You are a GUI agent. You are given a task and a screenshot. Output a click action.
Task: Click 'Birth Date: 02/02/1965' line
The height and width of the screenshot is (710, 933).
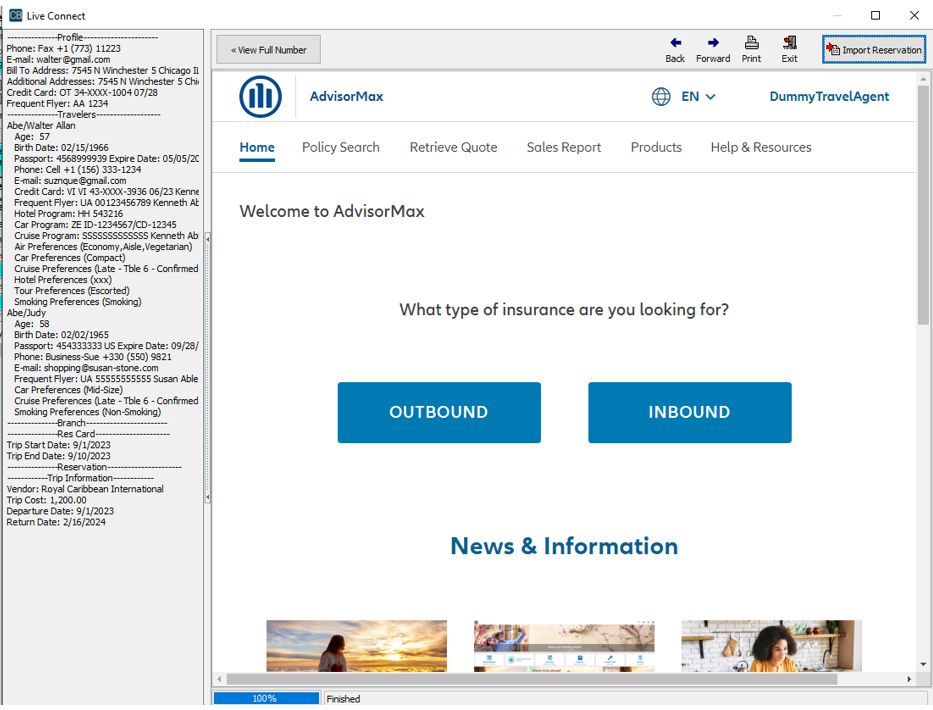[61, 335]
